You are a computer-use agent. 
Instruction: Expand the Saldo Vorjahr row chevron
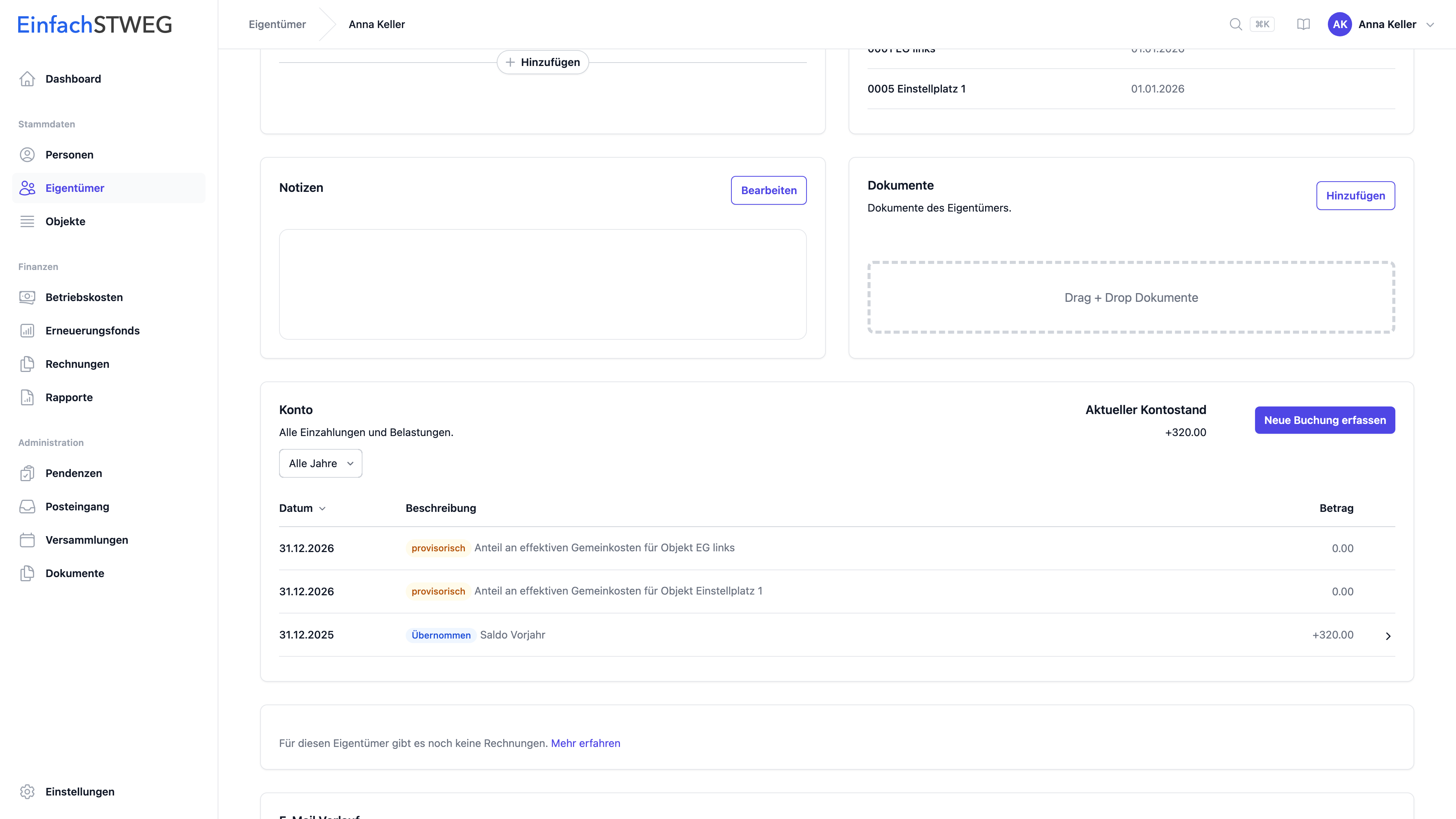point(1388,636)
